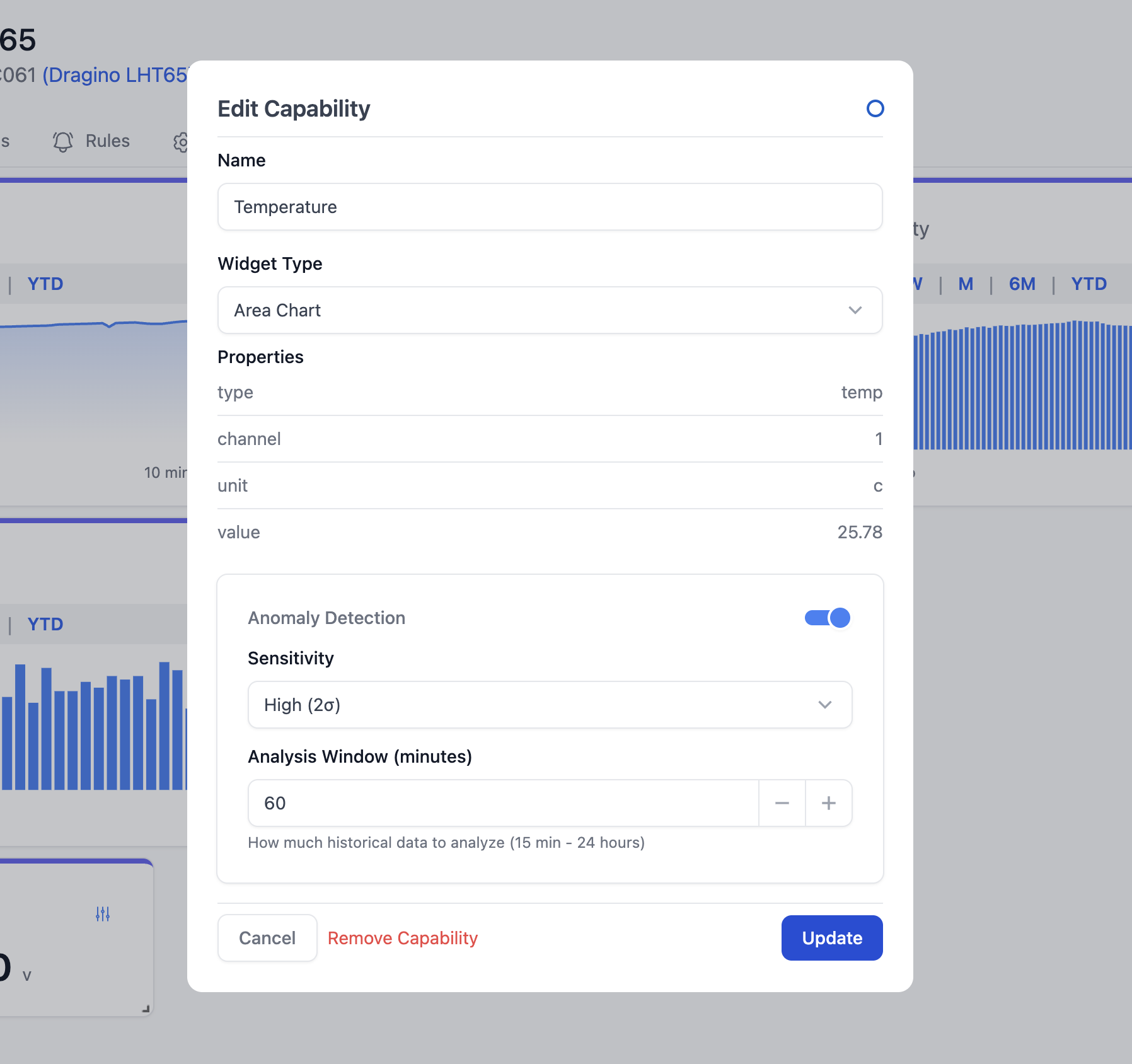Switch to the Rules tab
1132x1064 pixels.
pyautogui.click(x=107, y=141)
